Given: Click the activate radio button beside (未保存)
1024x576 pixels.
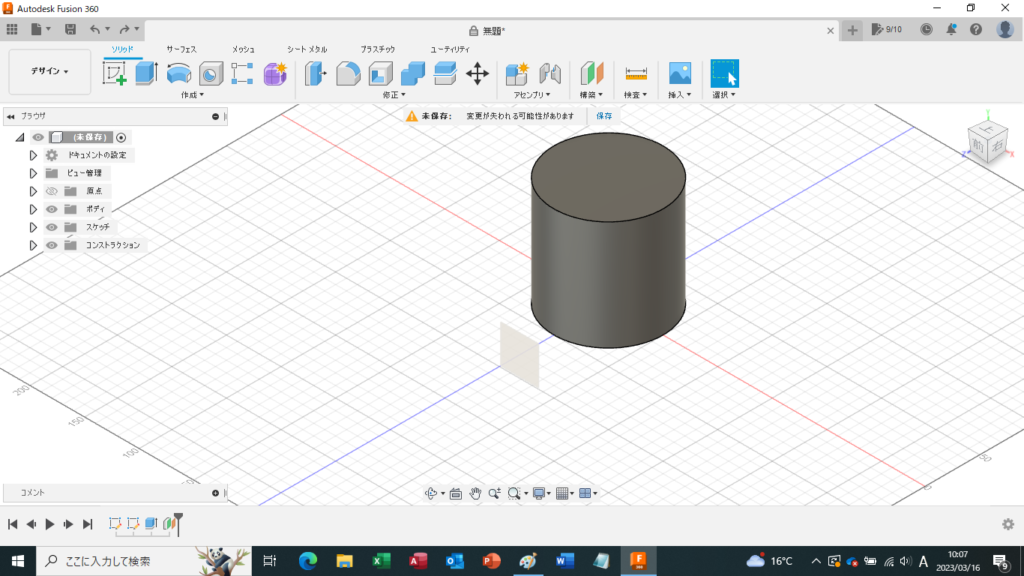Looking at the screenshot, I should click(121, 137).
